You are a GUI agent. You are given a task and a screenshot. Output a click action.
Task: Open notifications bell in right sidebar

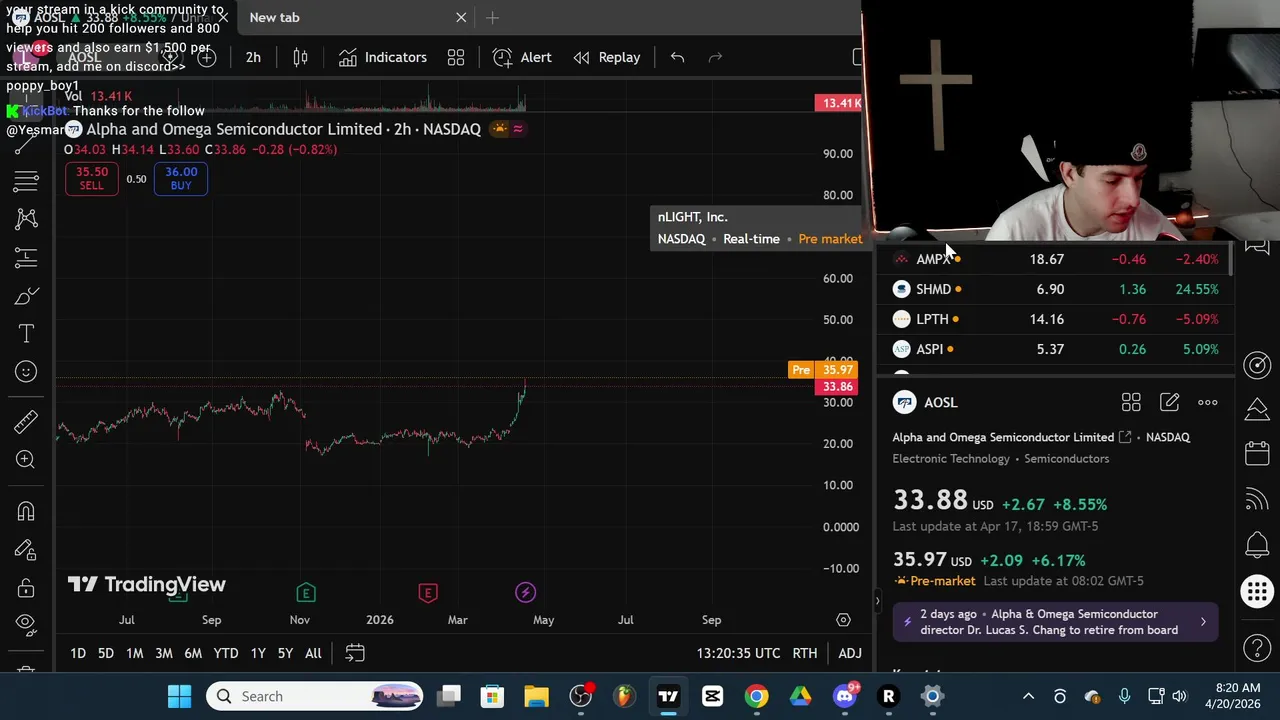pyautogui.click(x=1257, y=545)
